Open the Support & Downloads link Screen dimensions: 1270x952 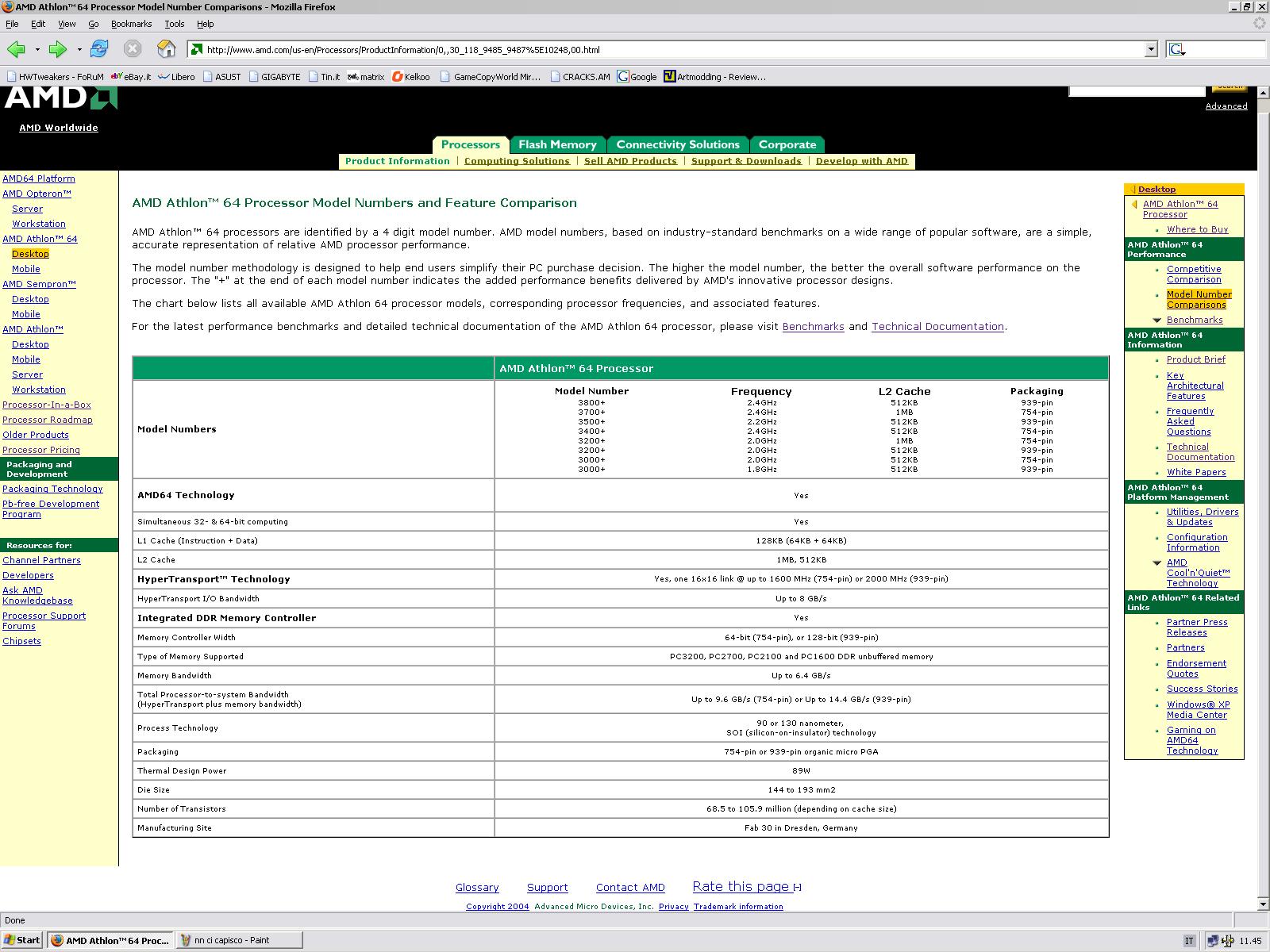(746, 161)
